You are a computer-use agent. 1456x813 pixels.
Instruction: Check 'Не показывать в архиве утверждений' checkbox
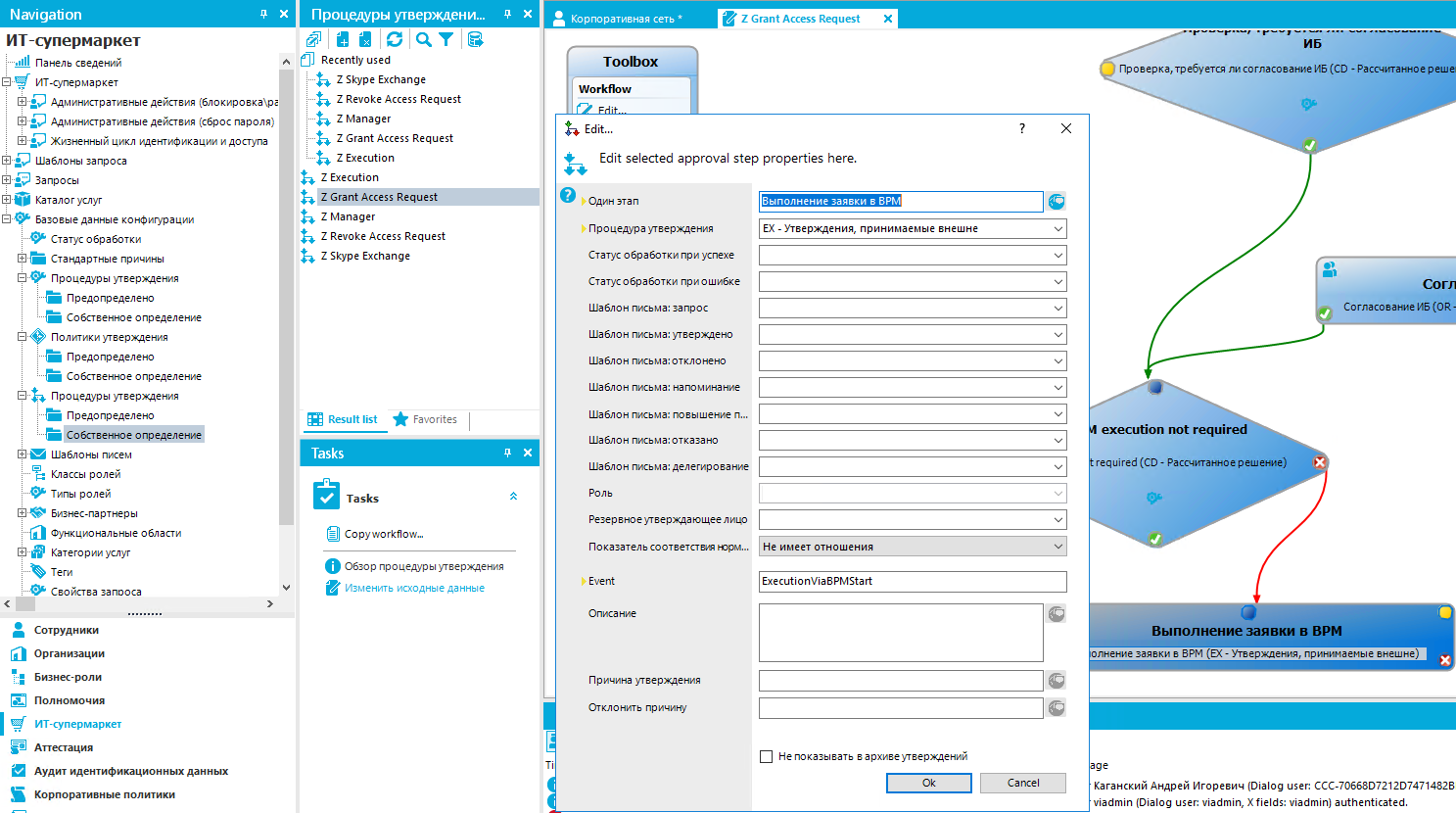[x=767, y=756]
